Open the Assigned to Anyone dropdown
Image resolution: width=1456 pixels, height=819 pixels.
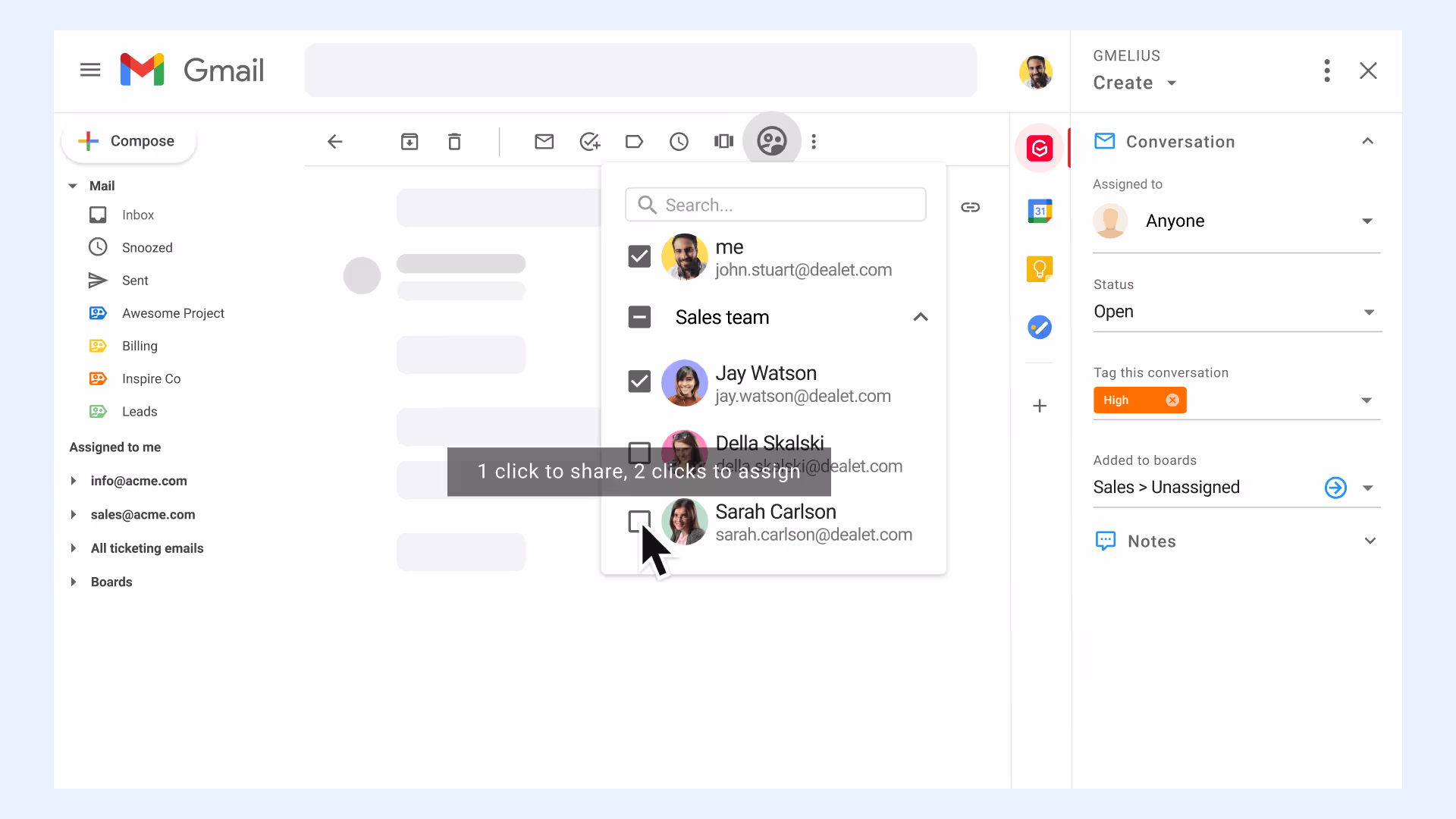click(1236, 221)
